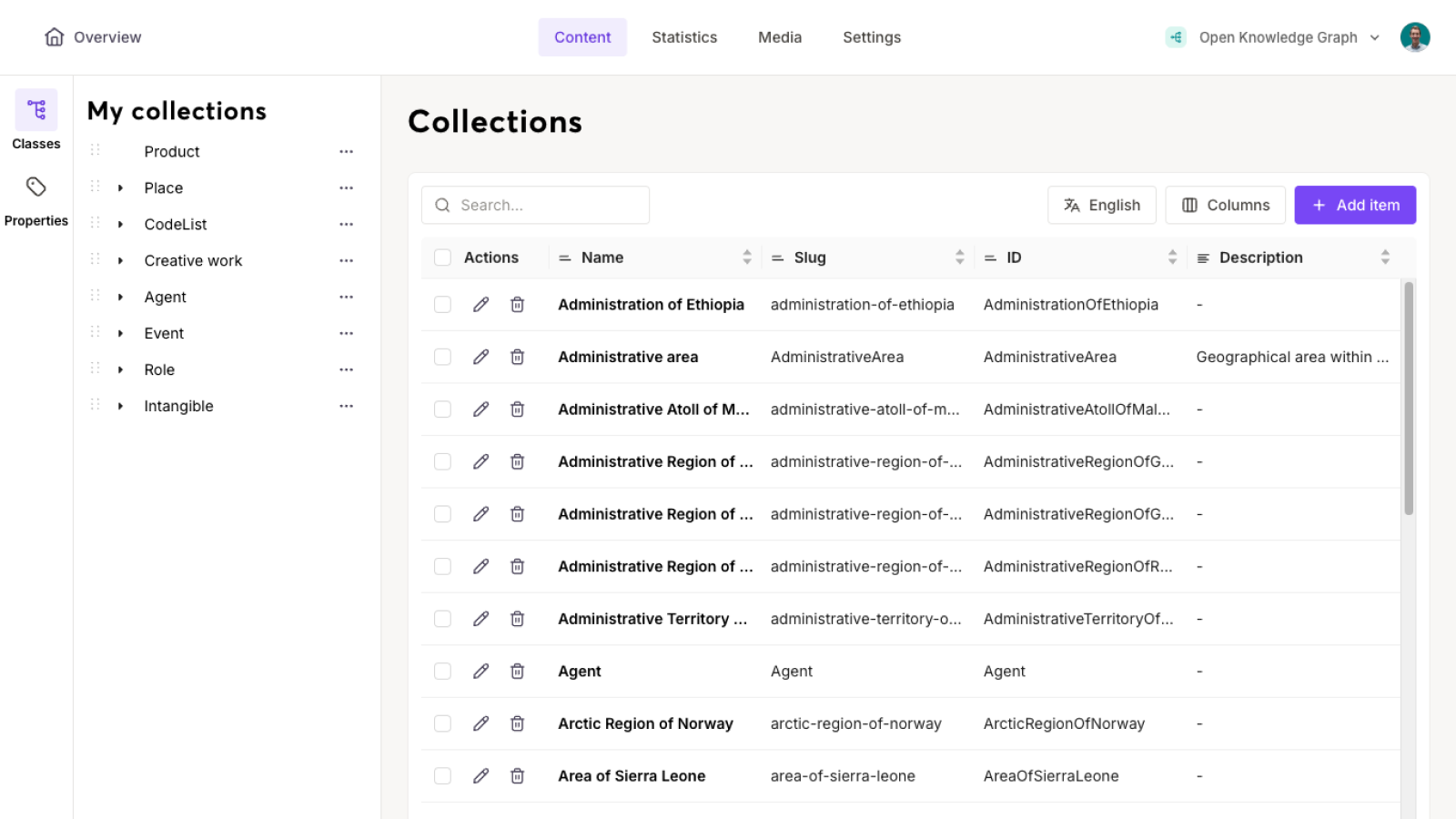The image size is (1456, 819).
Task: Toggle the select-all checkbox in table header
Action: pos(442,258)
